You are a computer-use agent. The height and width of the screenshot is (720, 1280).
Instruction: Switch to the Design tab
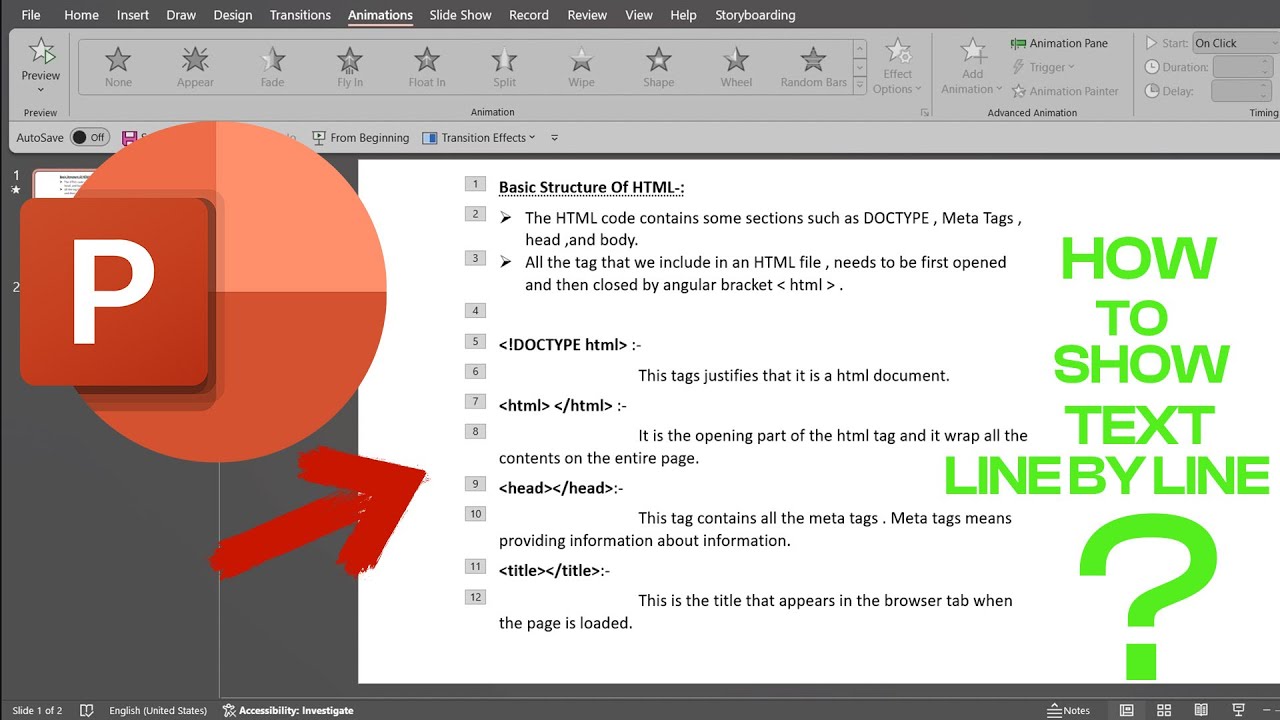point(233,15)
